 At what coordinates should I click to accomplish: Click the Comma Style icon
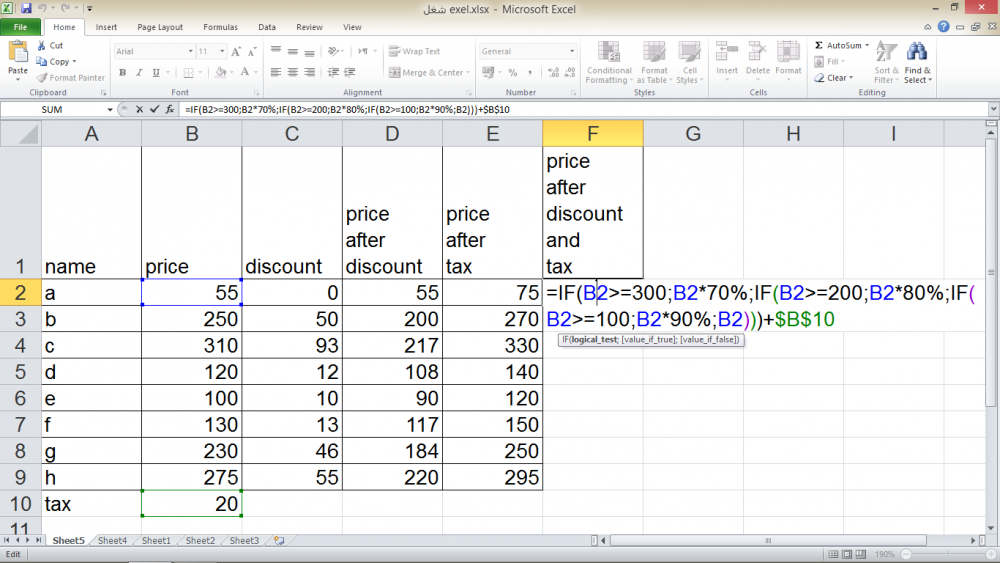(x=529, y=73)
